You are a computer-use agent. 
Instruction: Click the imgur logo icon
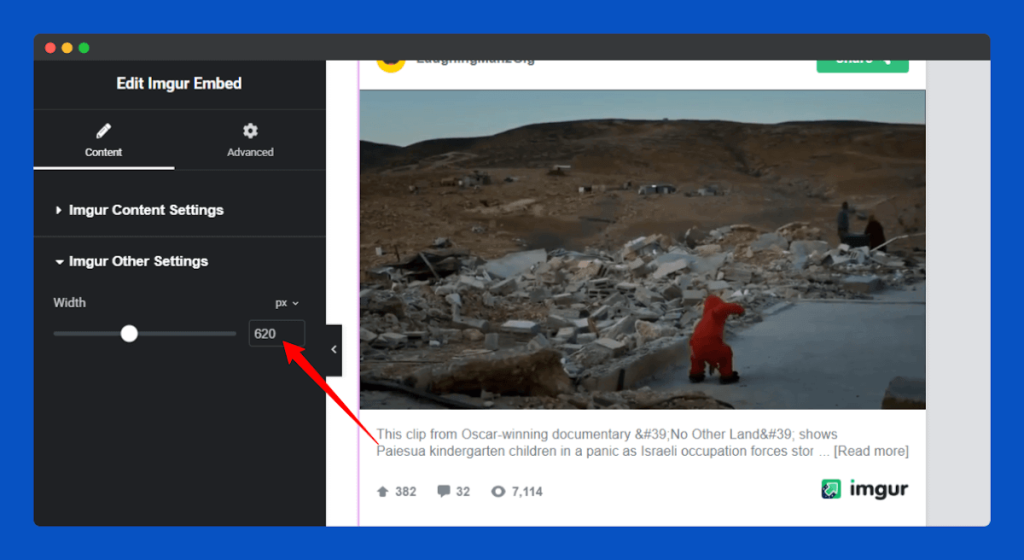point(831,489)
